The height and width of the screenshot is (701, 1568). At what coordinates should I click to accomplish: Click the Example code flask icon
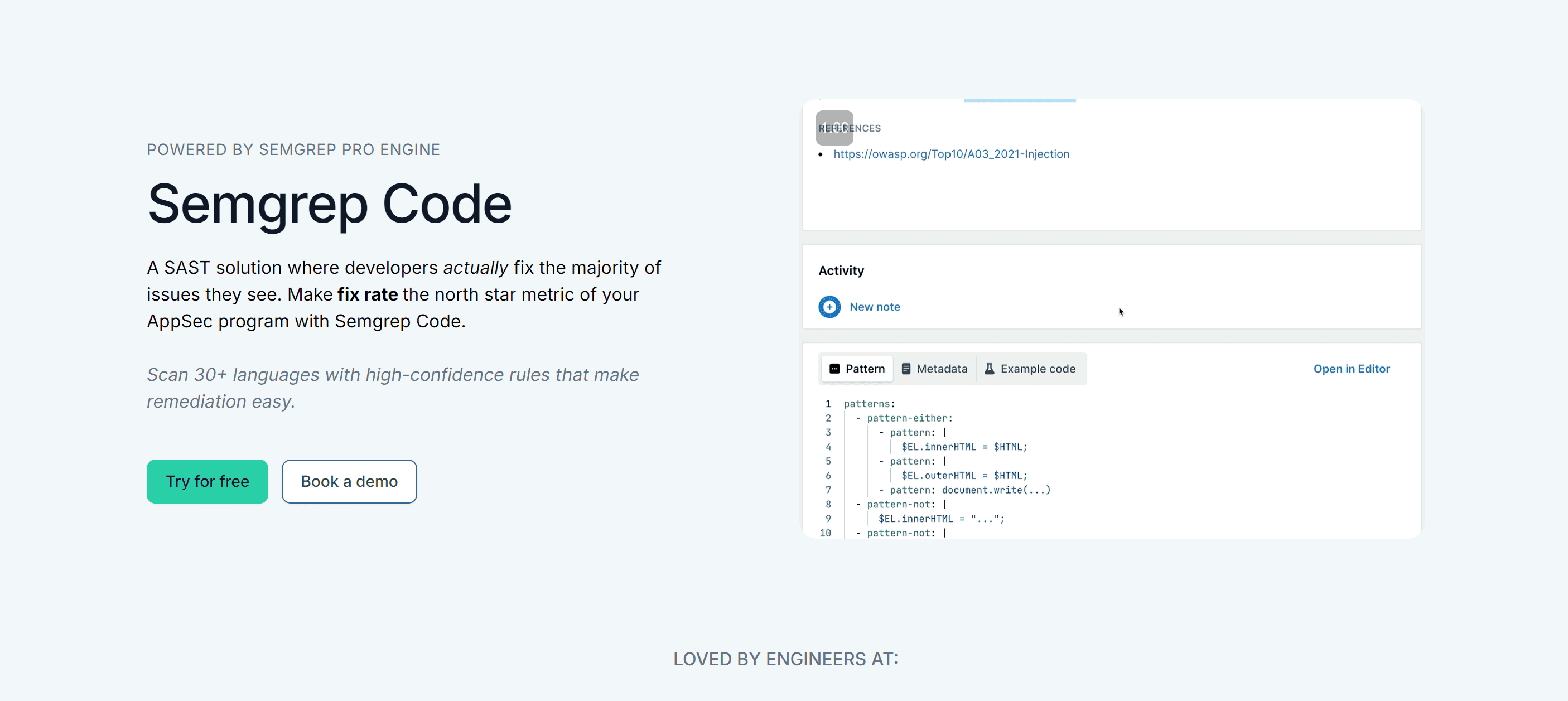[990, 369]
